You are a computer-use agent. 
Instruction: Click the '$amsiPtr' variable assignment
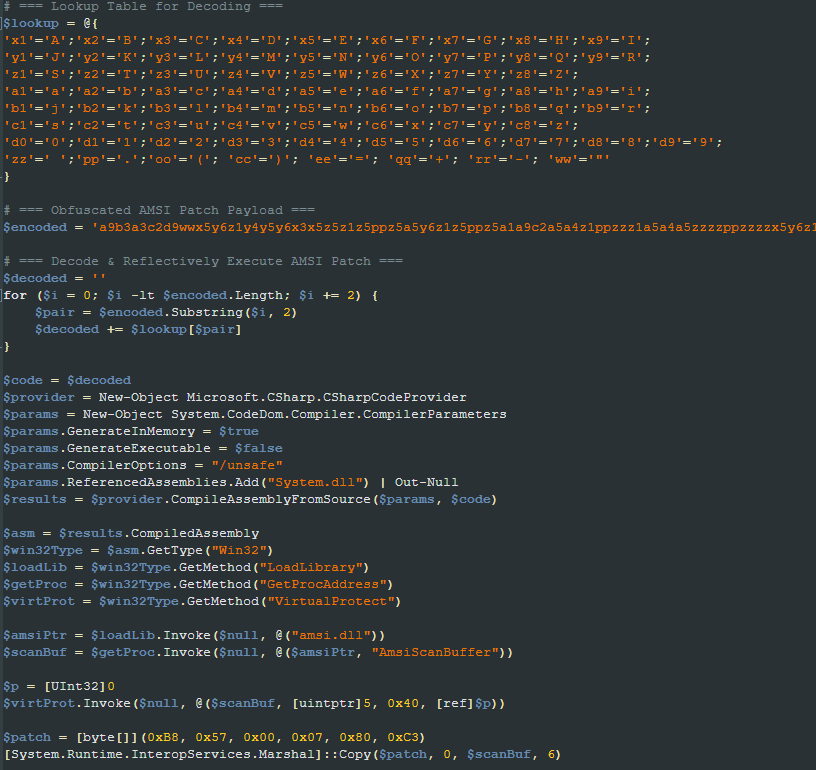coord(35,635)
